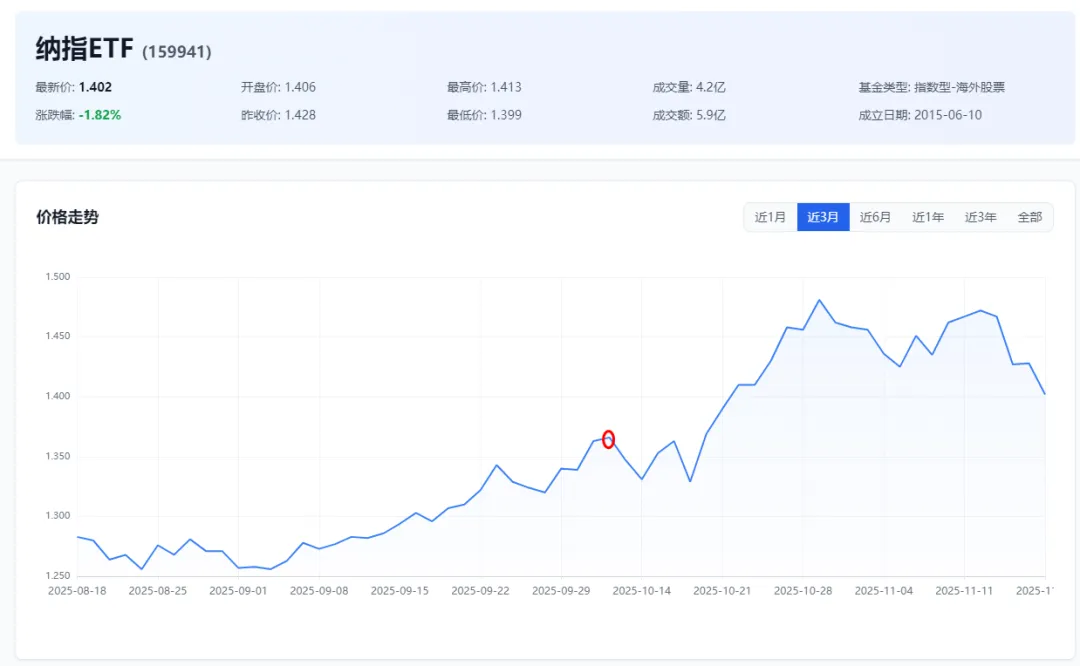Click the -1.82% change percentage
Image resolution: width=1080 pixels, height=666 pixels.
pos(100,115)
